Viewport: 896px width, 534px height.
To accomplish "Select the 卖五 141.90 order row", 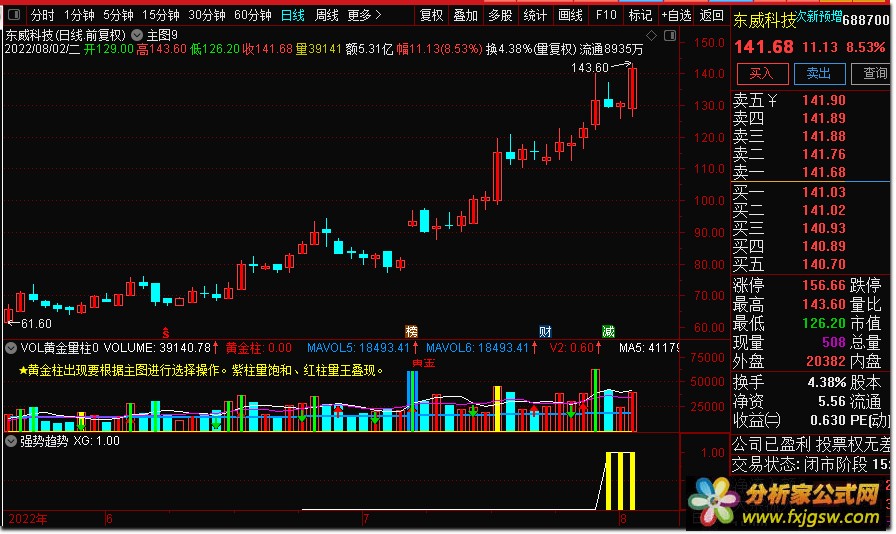I will (810, 101).
